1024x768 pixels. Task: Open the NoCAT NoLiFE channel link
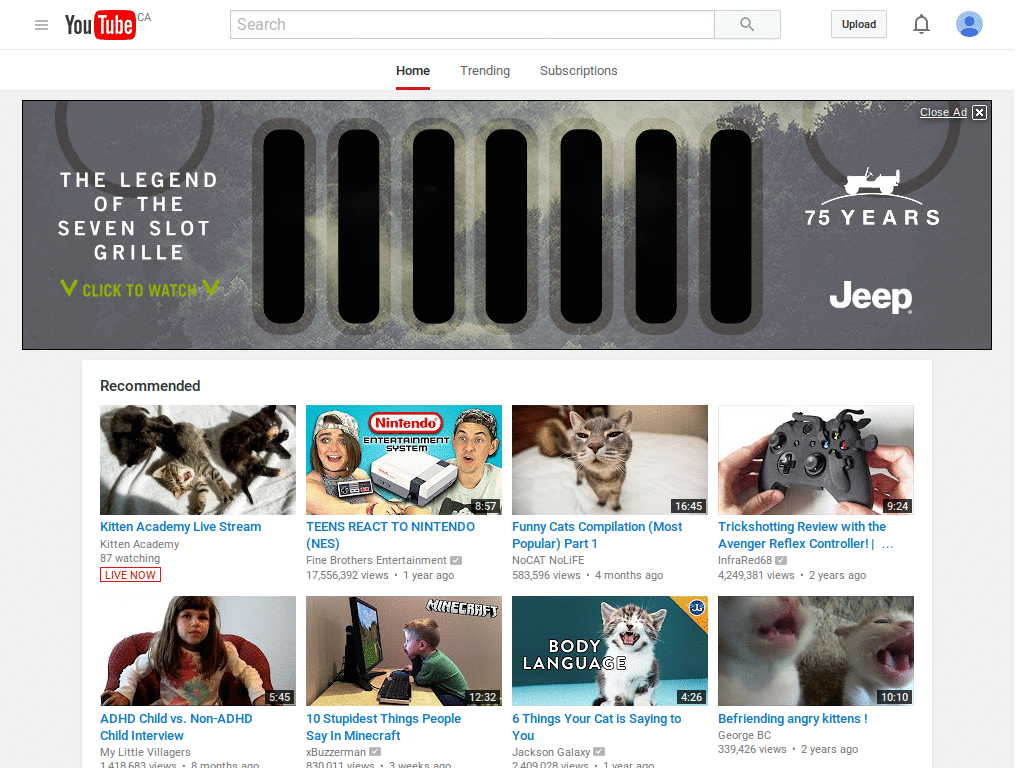pos(548,560)
